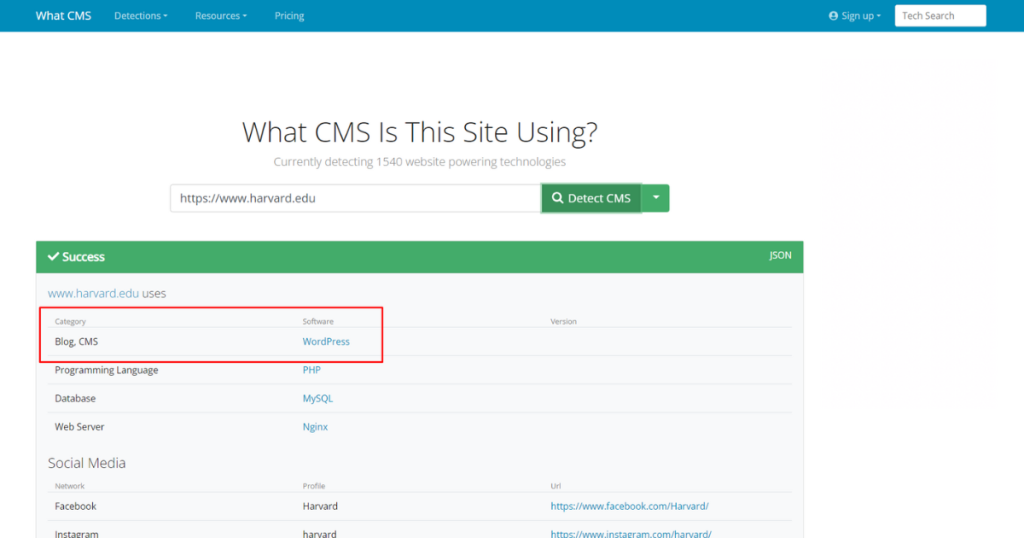Open the What CMS home logo link

(x=63, y=16)
